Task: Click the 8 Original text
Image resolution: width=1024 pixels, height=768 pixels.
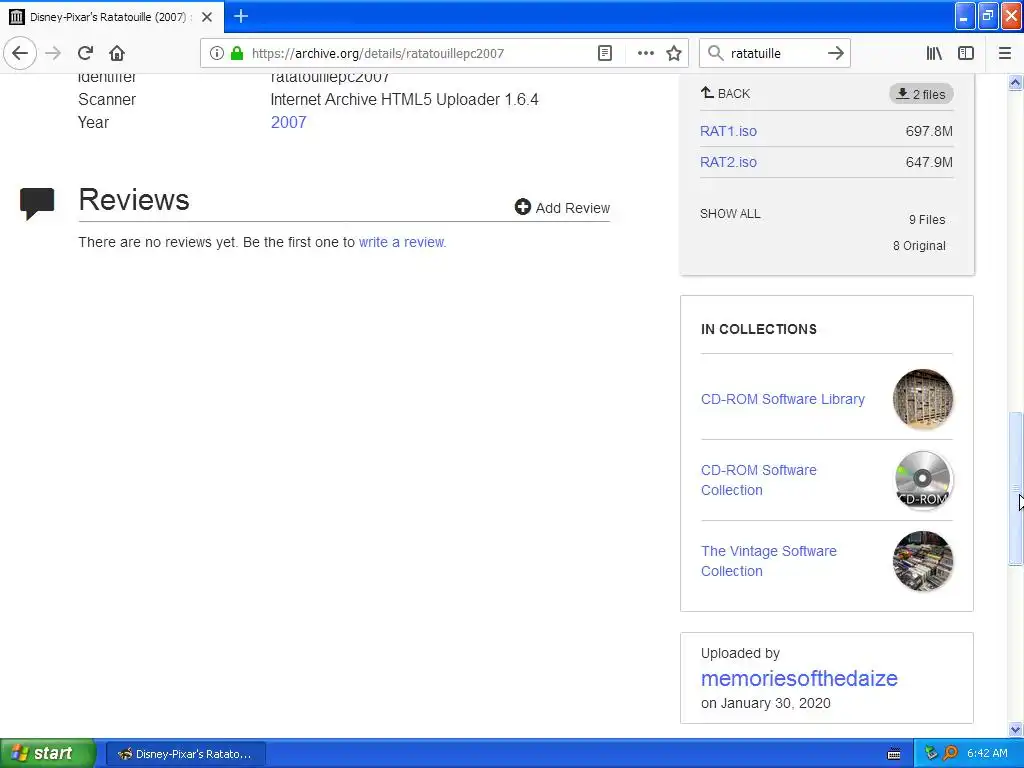Action: pyautogui.click(x=919, y=246)
